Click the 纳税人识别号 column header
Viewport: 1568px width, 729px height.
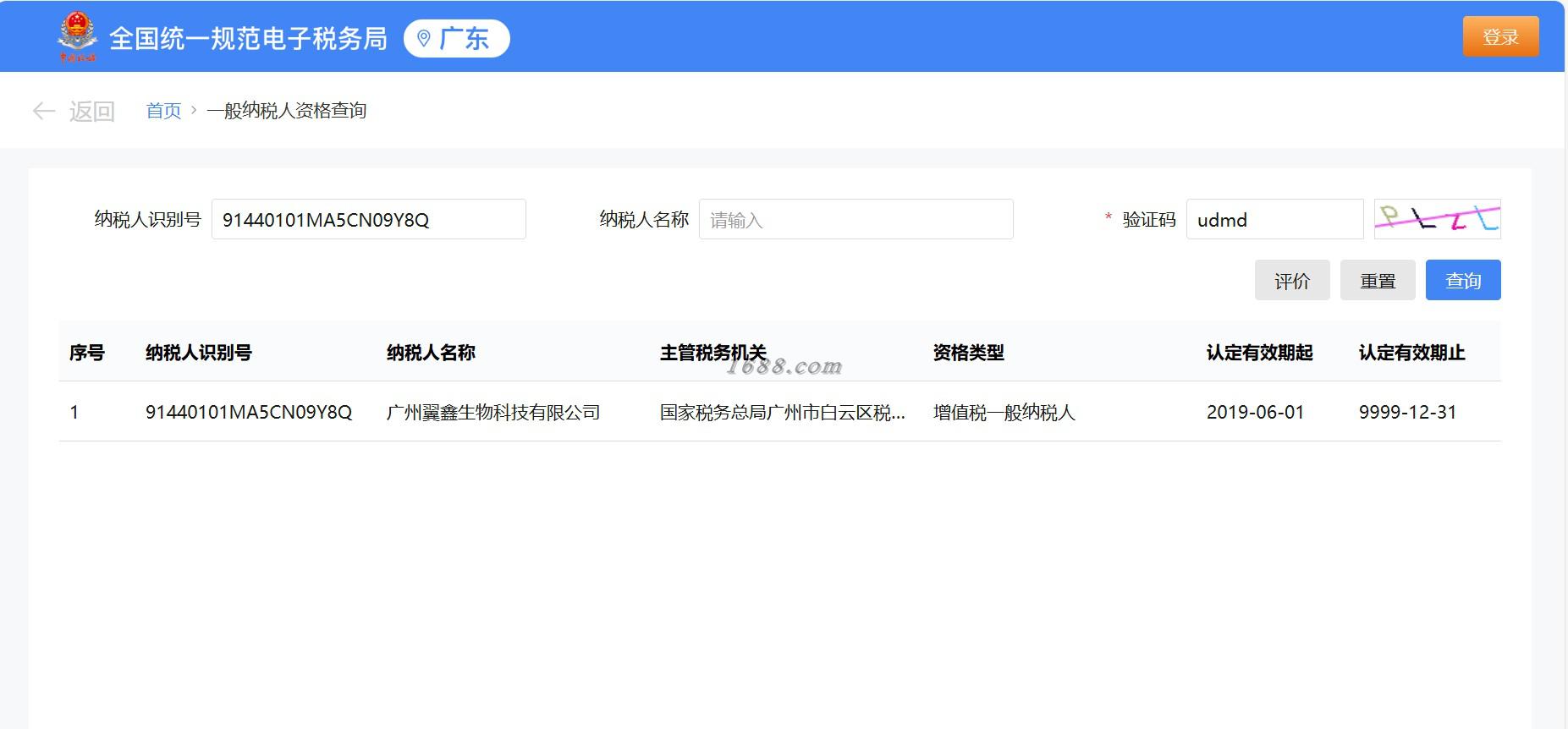199,353
